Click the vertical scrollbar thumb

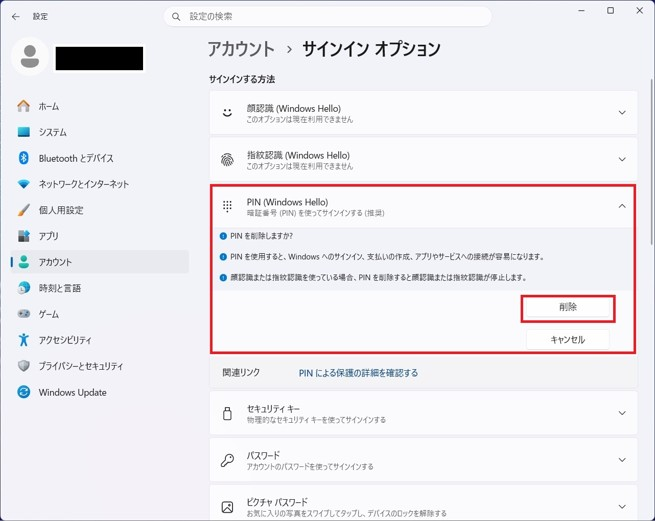[651, 162]
